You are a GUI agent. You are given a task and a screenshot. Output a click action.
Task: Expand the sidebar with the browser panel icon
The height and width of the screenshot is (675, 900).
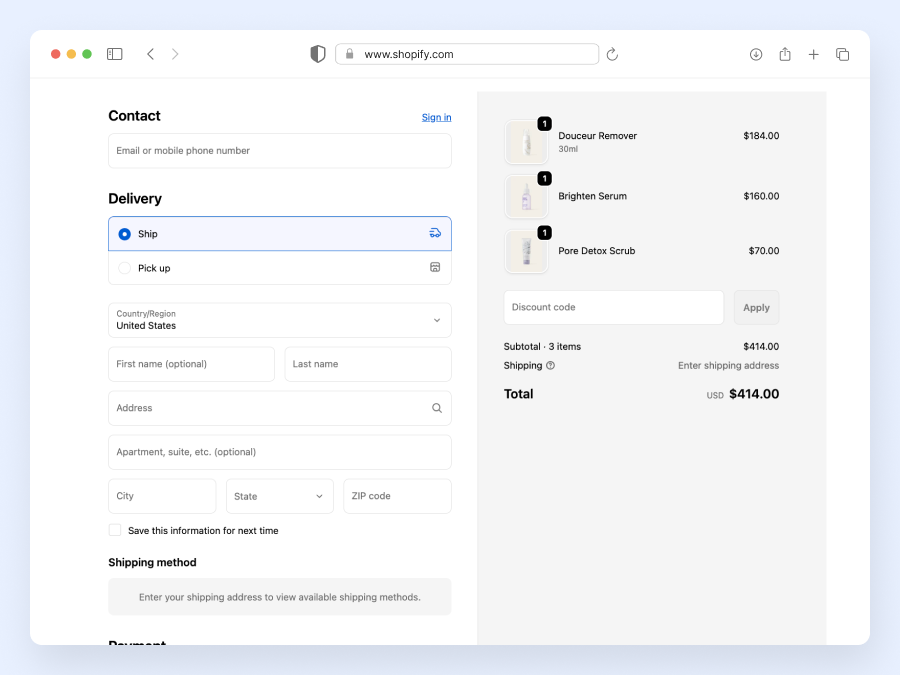(x=114, y=54)
